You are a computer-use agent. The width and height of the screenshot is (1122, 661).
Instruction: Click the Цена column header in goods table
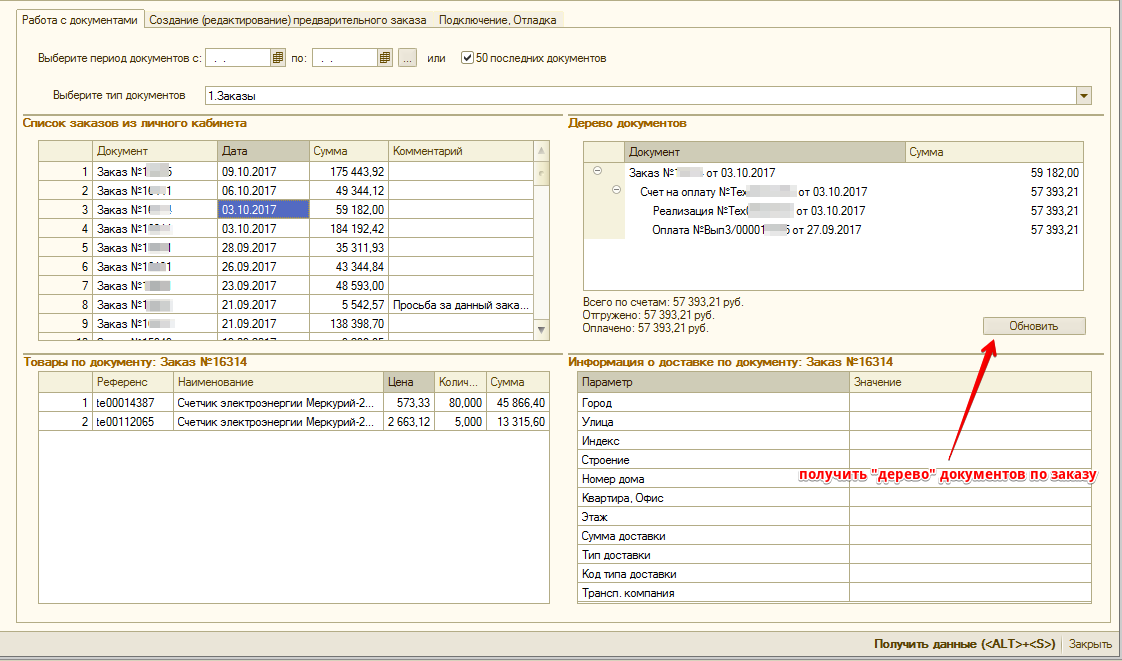click(408, 382)
